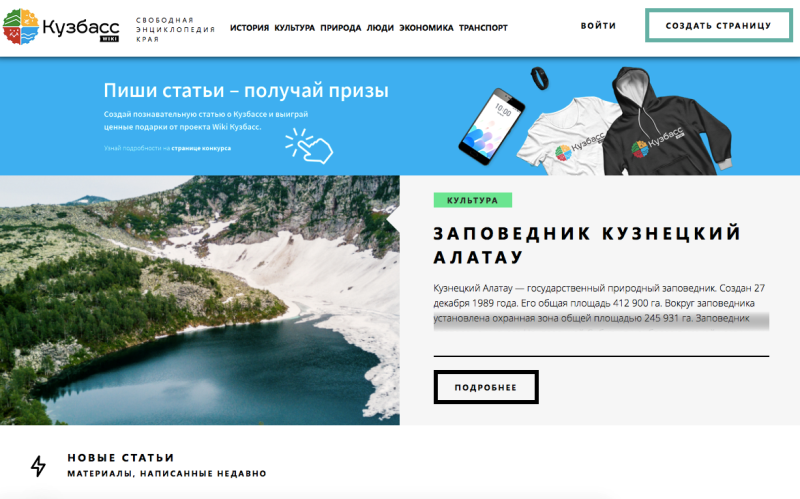Click the lightning bolt icon beside Новые статьи
800x499 pixels.
(x=38, y=466)
